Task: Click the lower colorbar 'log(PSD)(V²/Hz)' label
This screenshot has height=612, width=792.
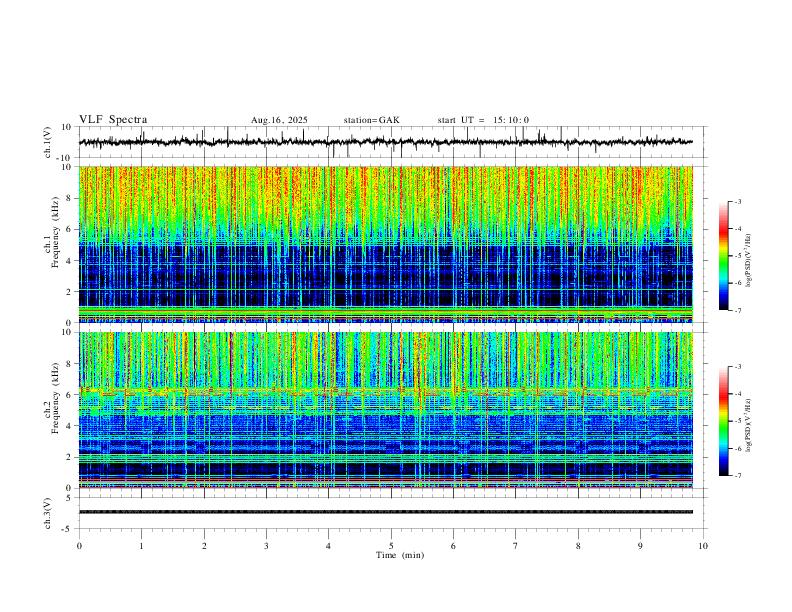Action: 749,425
